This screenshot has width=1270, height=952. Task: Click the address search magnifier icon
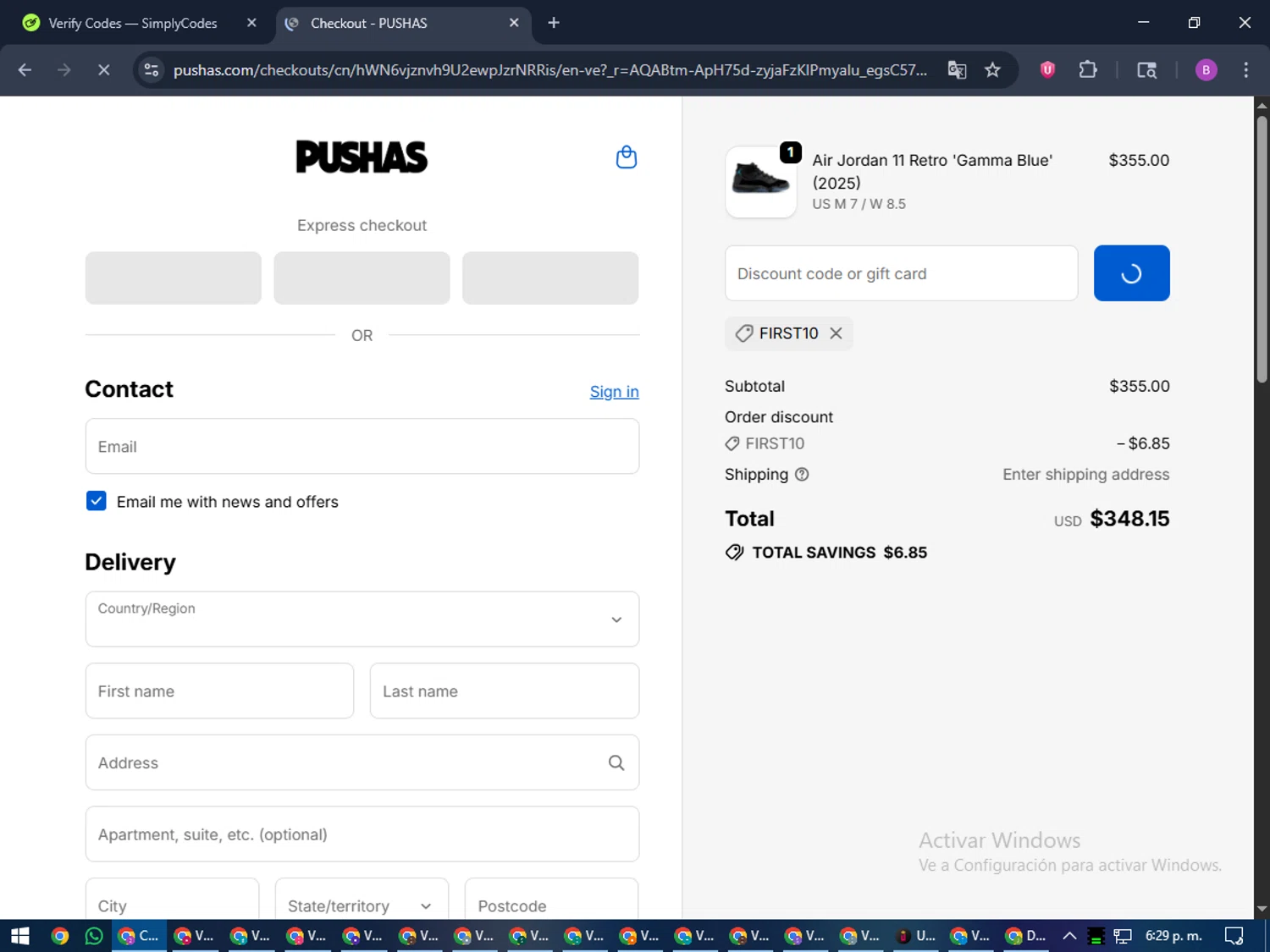[x=616, y=762]
